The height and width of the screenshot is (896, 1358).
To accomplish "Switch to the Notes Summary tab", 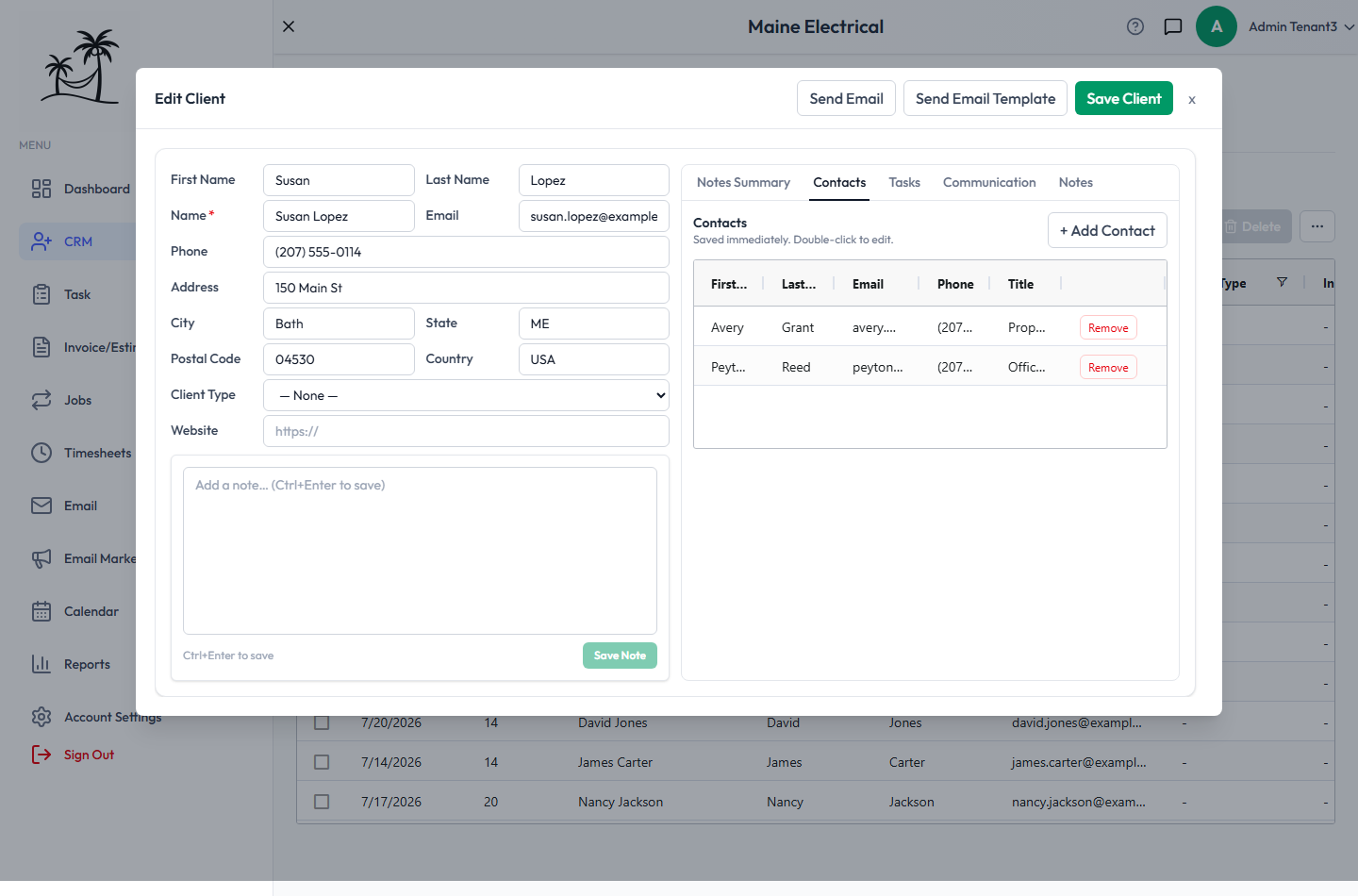I will click(x=743, y=182).
